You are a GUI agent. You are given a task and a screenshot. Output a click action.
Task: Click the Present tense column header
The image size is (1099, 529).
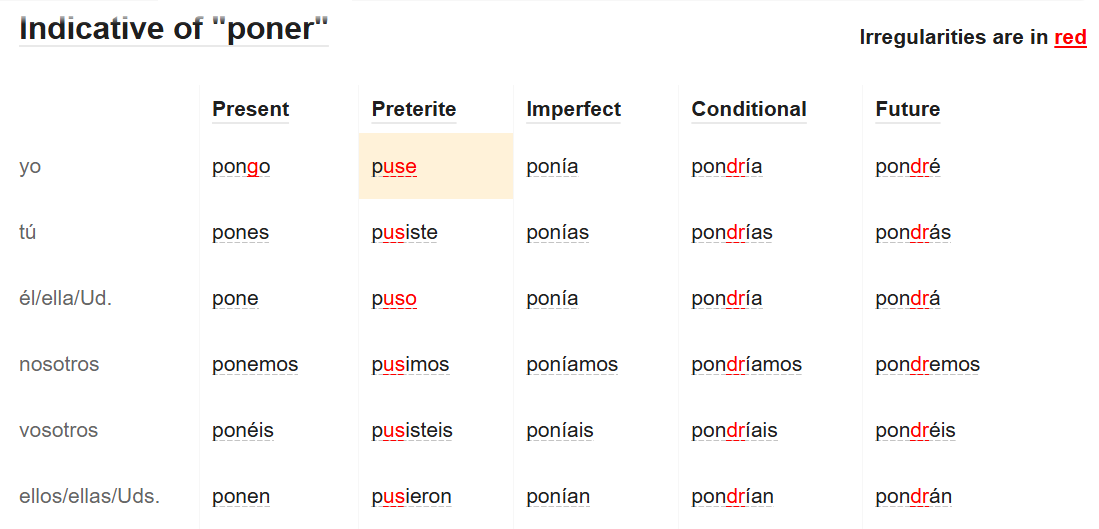point(250,109)
